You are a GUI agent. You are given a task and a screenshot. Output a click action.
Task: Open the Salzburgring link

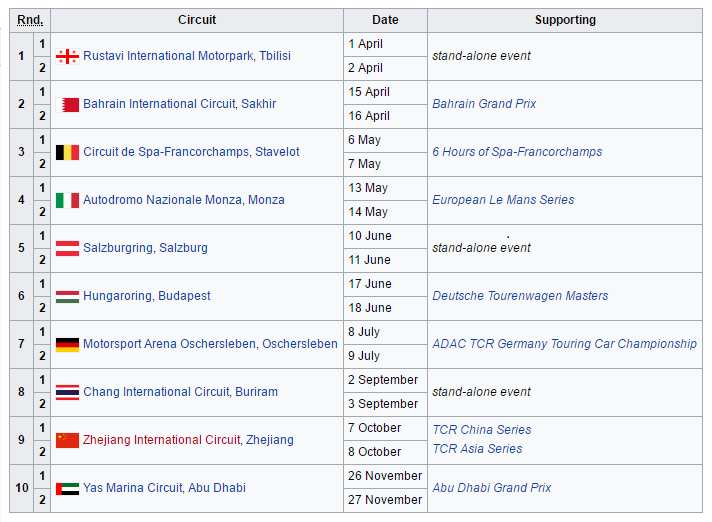coord(118,248)
